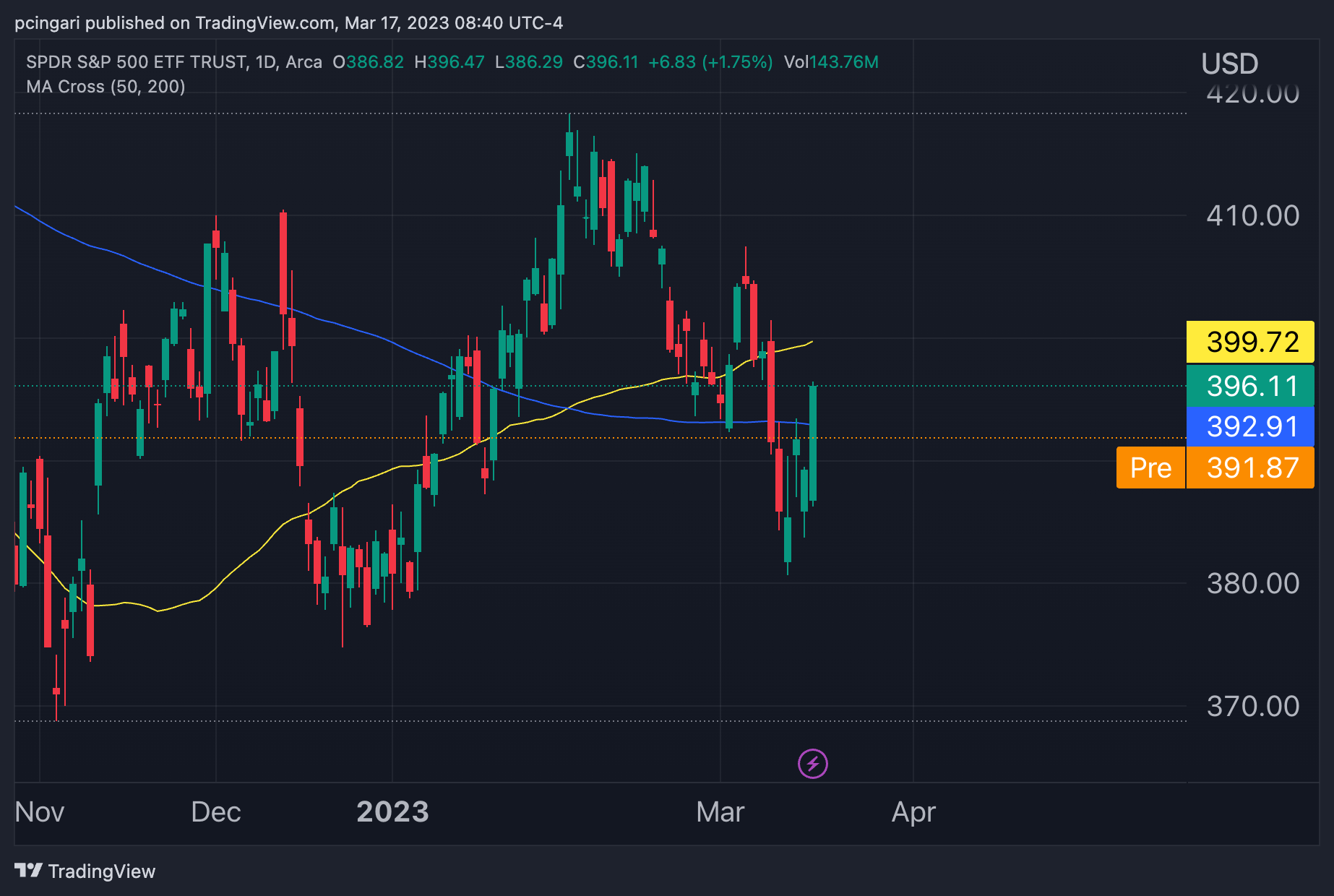The height and width of the screenshot is (896, 1334).
Task: Click the TradingView wordmark text at bottom
Action: tap(102, 871)
